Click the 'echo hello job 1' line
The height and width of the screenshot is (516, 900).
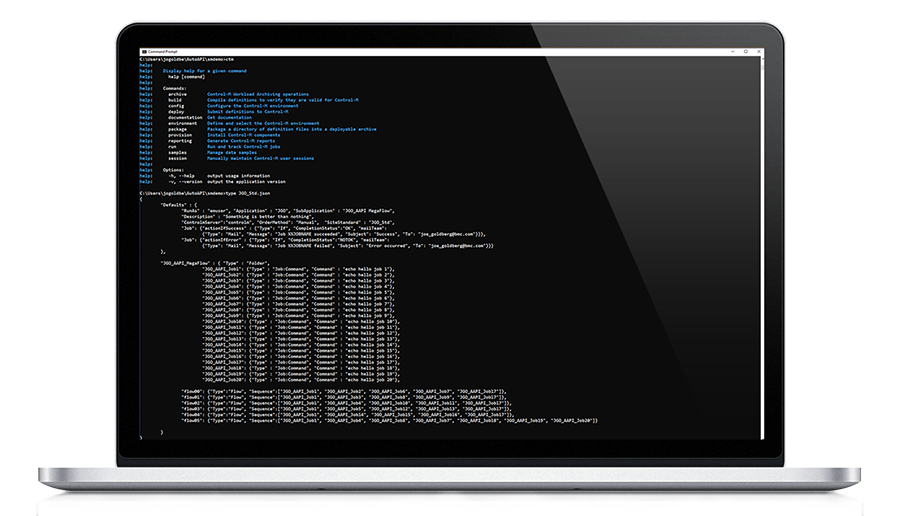tap(298, 269)
